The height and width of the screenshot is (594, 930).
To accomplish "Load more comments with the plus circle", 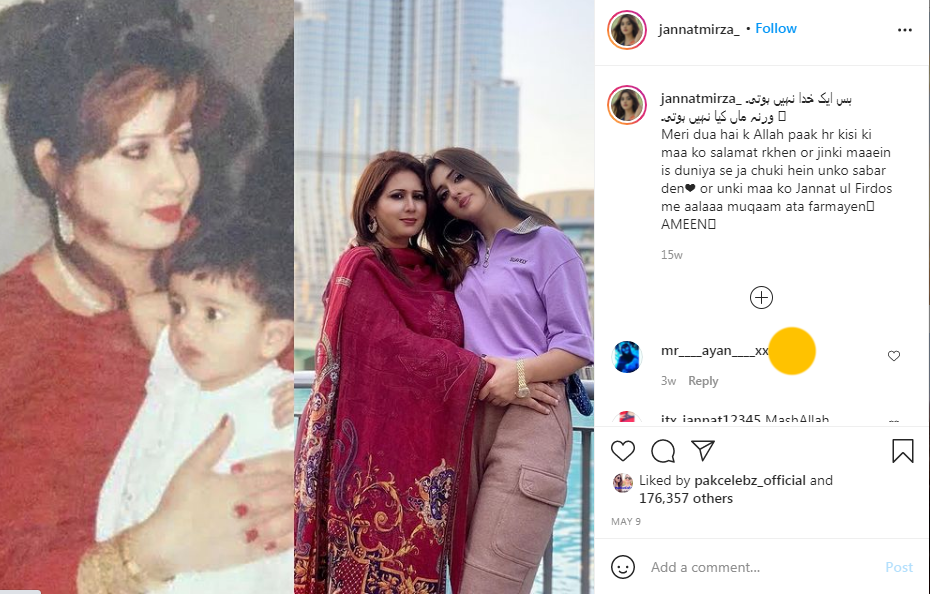I will (761, 297).
